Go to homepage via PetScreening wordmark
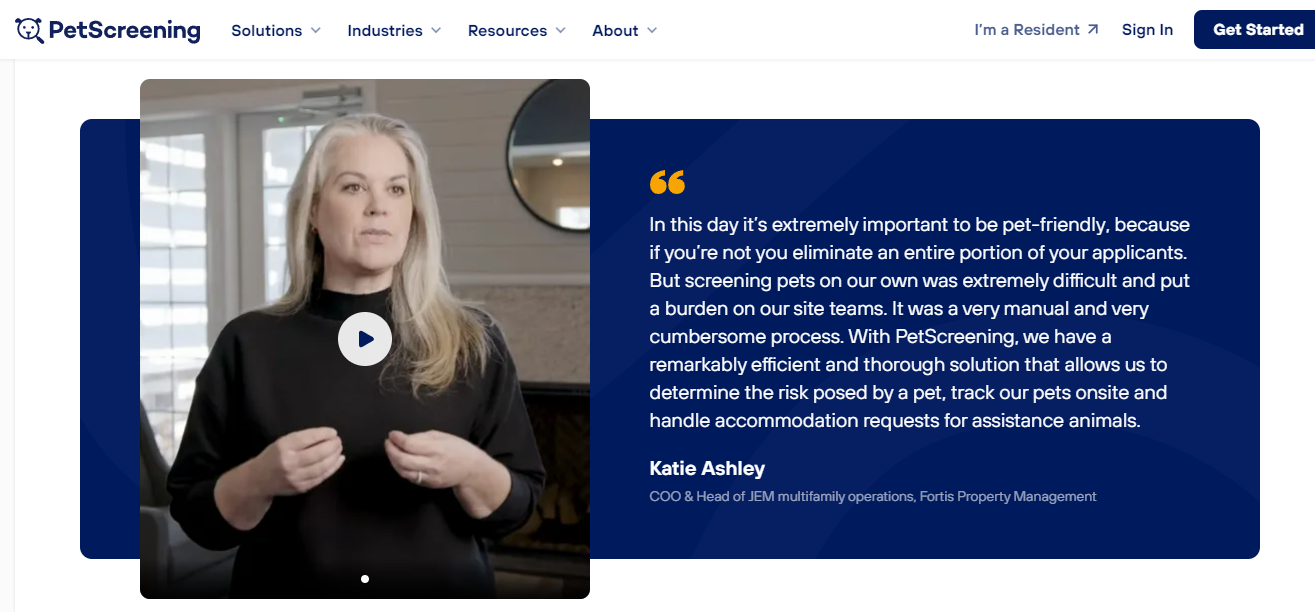Viewport: 1315px width, 612px height. [124, 30]
